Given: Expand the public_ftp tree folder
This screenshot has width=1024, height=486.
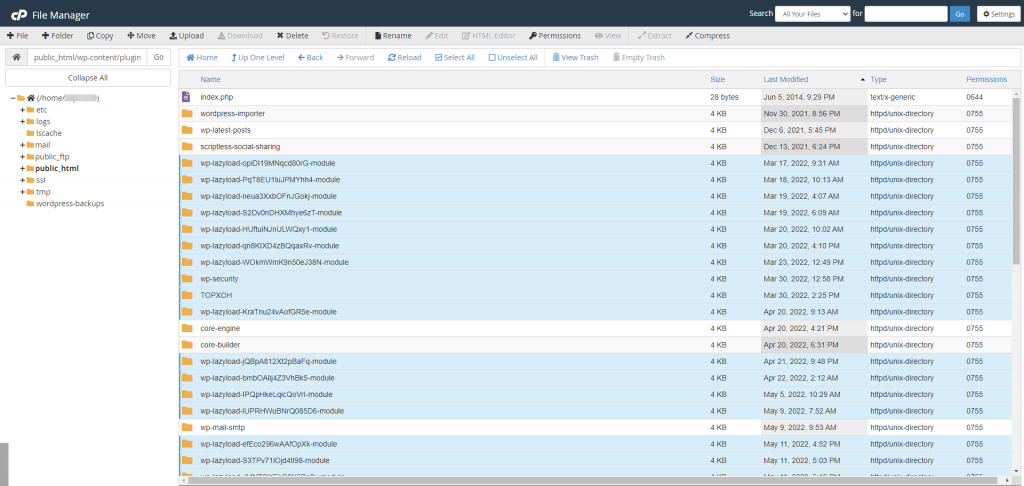Looking at the screenshot, I should point(22,157).
